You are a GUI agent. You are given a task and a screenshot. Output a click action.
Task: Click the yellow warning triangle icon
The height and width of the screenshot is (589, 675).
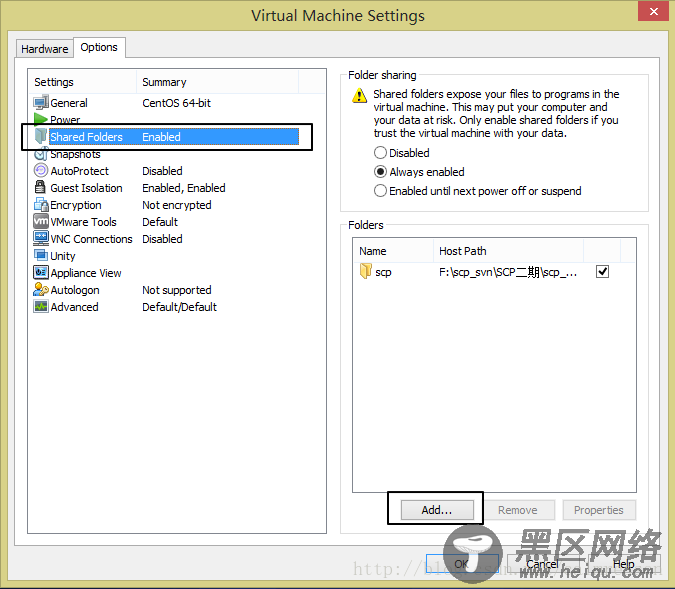[x=359, y=95]
